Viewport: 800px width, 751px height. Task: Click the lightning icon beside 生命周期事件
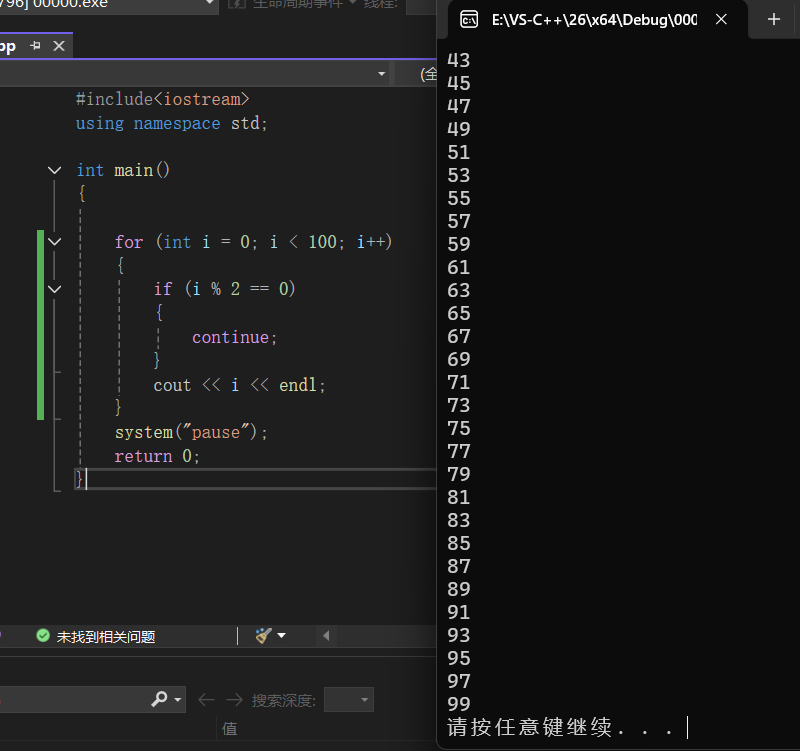pos(237,4)
